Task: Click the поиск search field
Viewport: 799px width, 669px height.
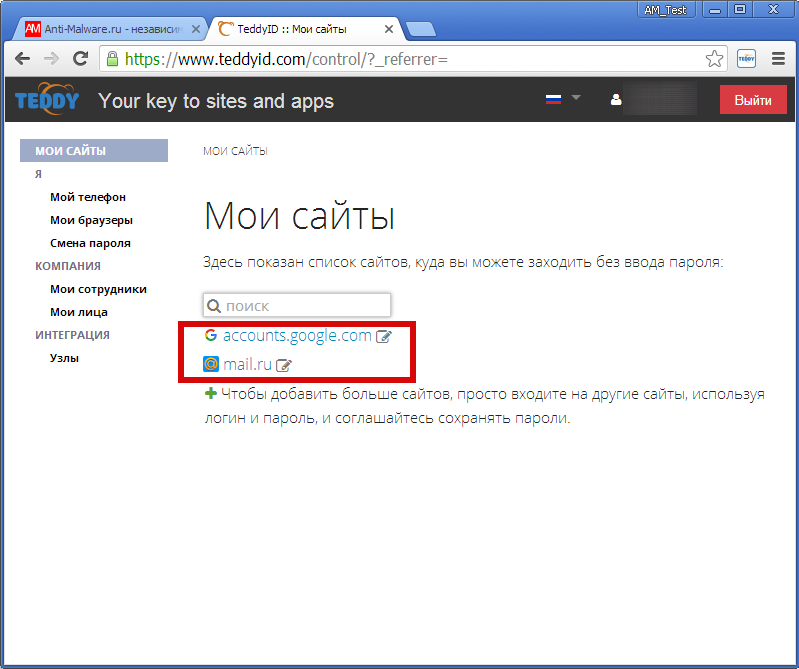Action: tap(297, 306)
